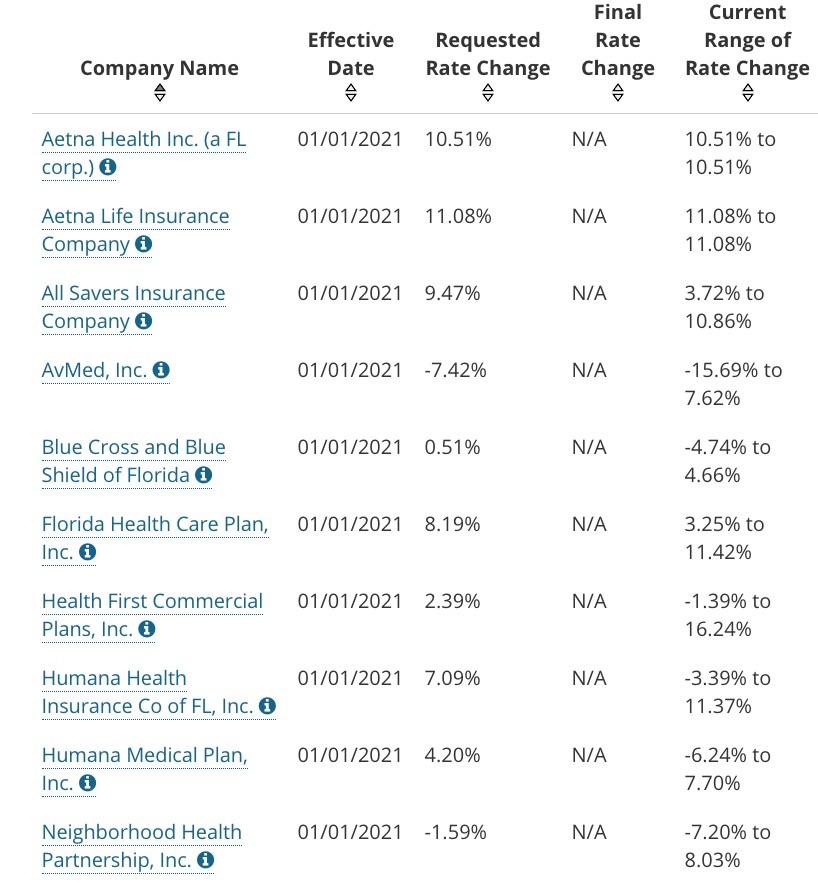Follow the Humana Medical Plan, Inc. link
818x888 pixels.
tap(144, 755)
